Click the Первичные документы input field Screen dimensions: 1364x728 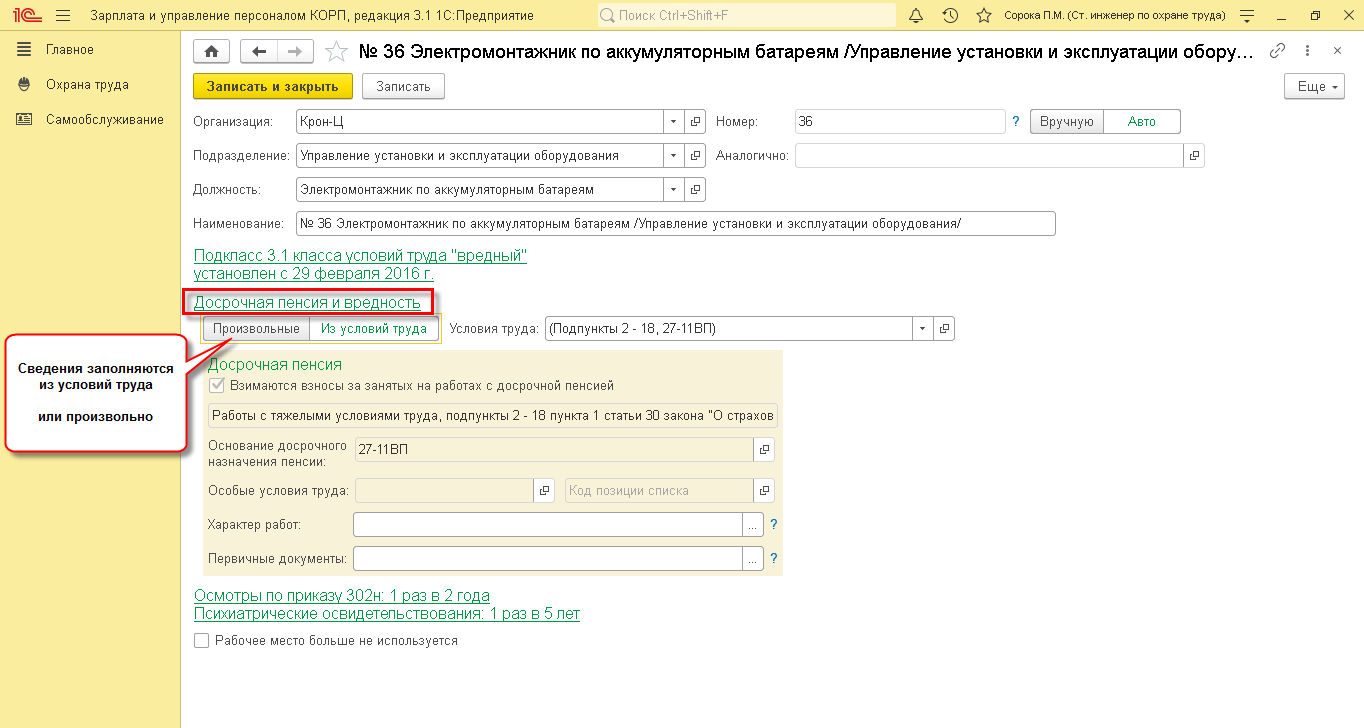pyautogui.click(x=548, y=558)
